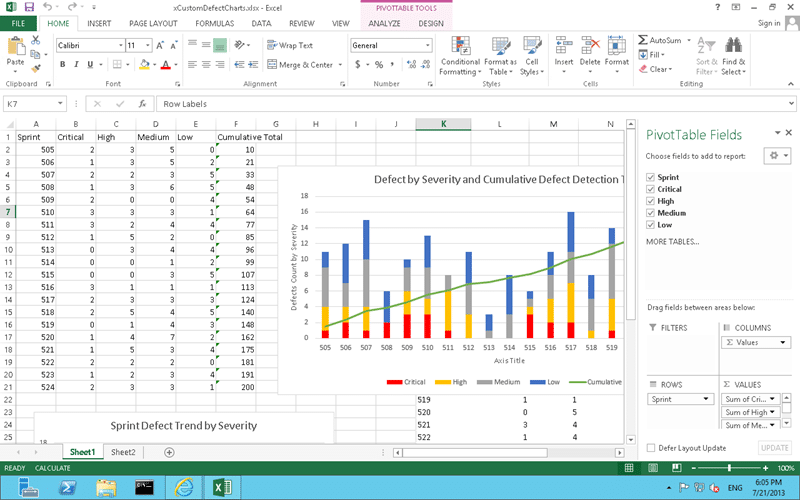Open the Sprint dropdown in Rows area
This screenshot has height=500, width=800.
[704, 398]
